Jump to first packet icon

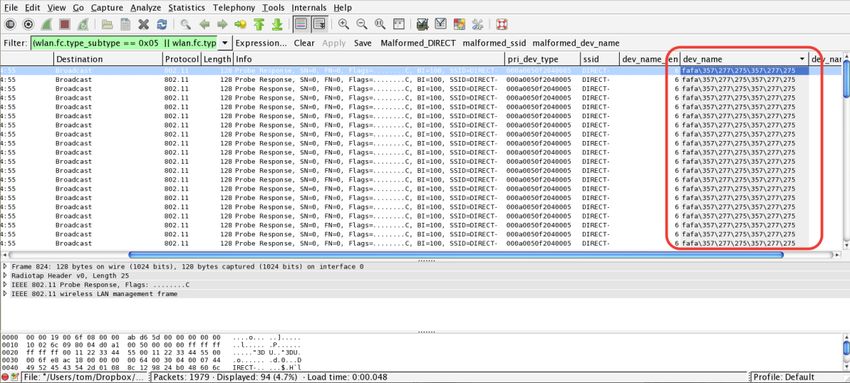[x=259, y=24]
